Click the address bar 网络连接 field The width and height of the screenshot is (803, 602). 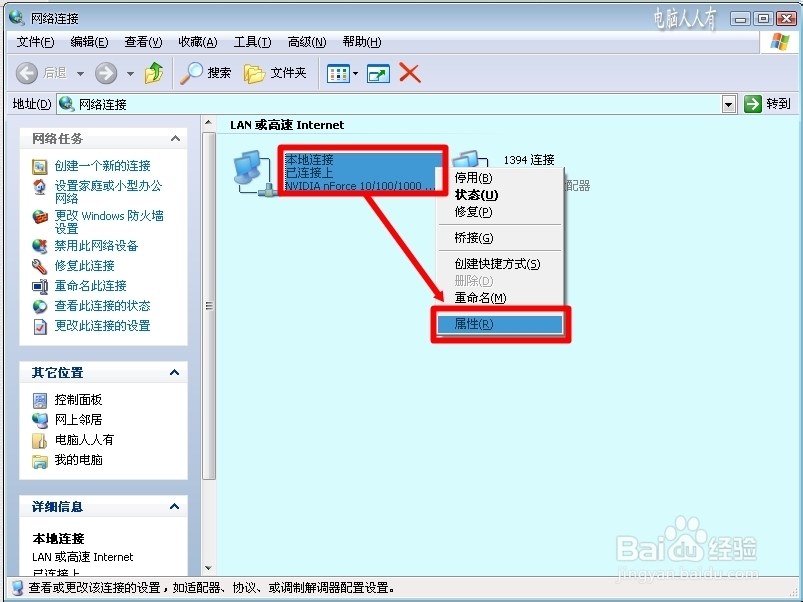389,104
